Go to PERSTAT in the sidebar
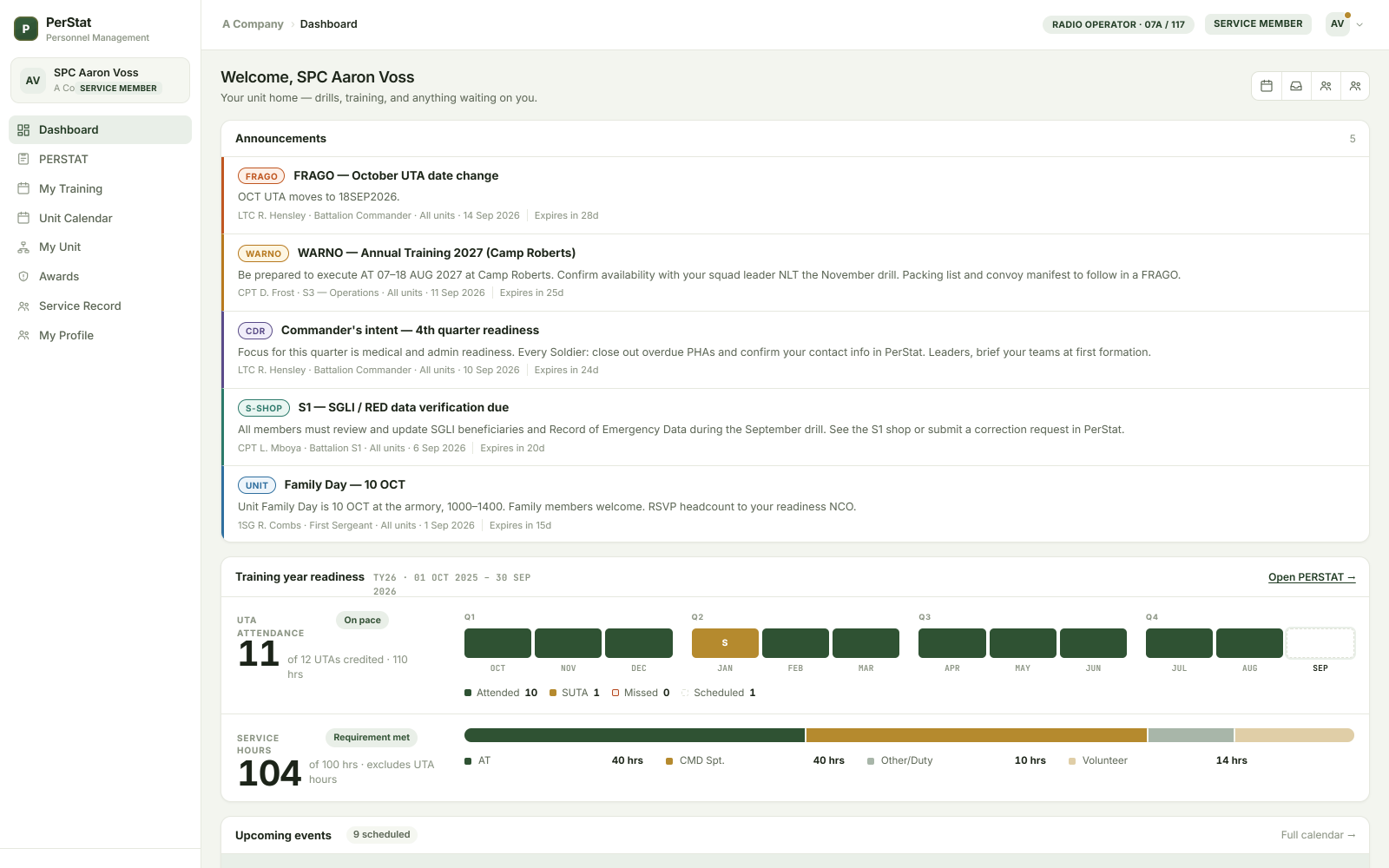The image size is (1389, 868). point(100,160)
